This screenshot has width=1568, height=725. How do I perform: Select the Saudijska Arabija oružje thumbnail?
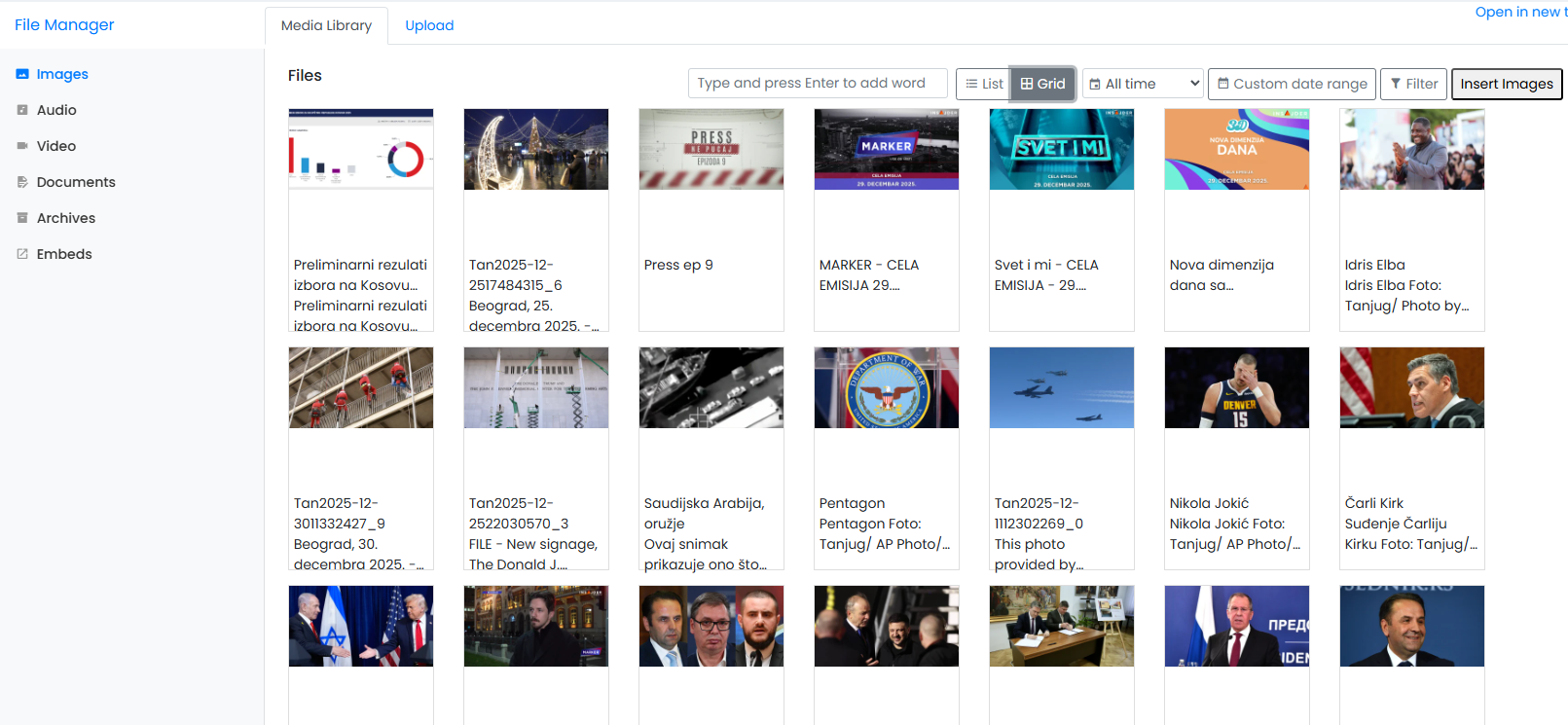(x=711, y=387)
